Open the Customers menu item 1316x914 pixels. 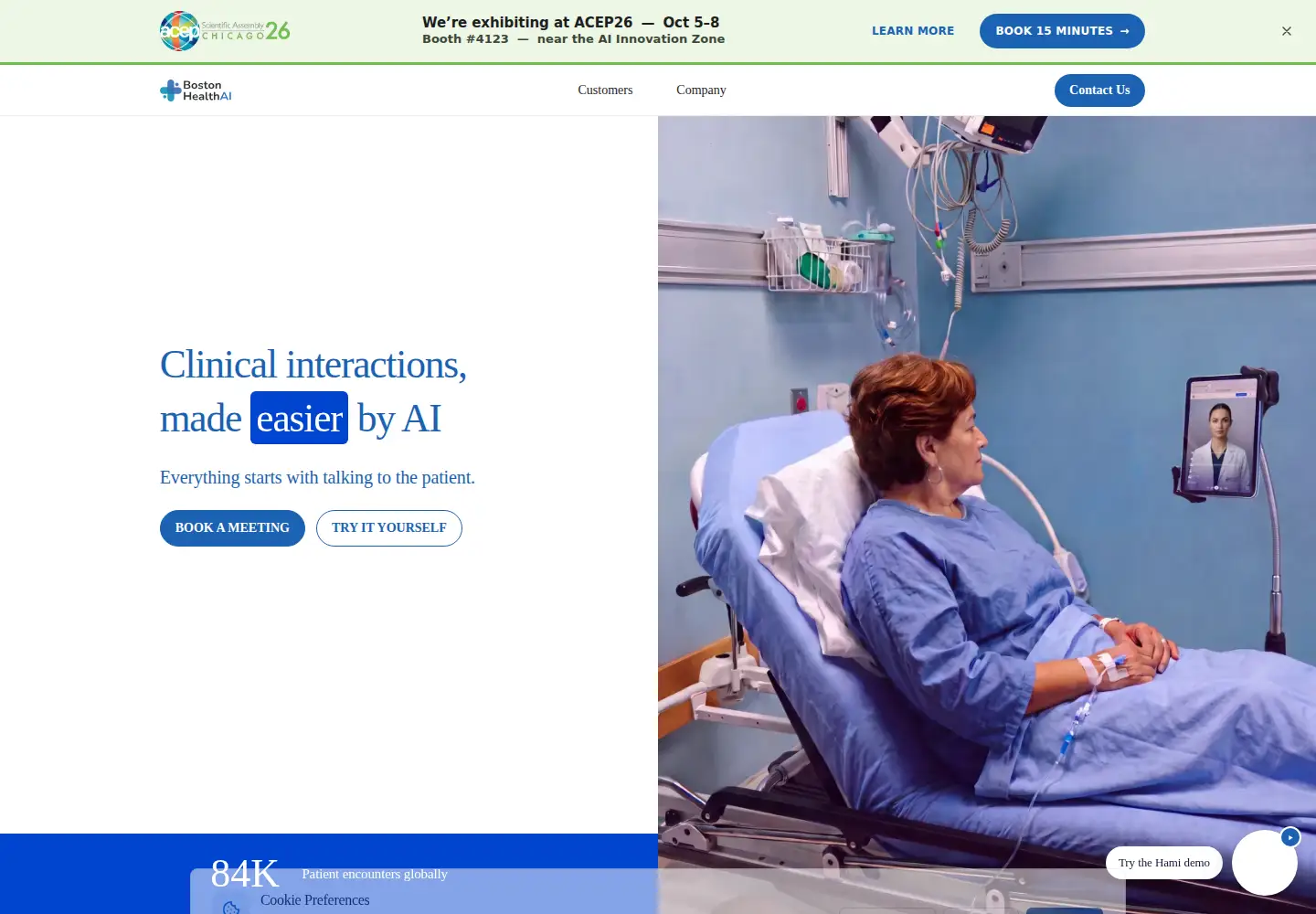point(605,90)
